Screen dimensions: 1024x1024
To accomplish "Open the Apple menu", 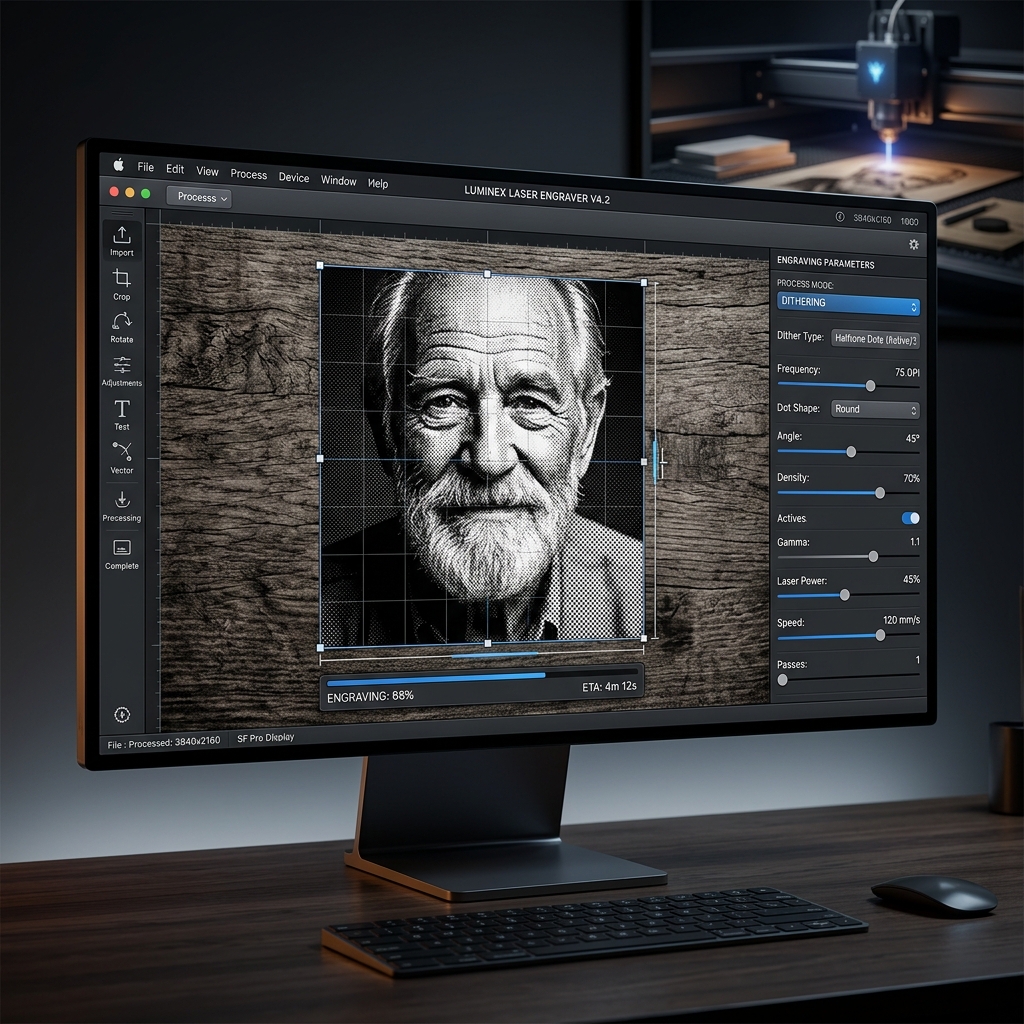I will point(118,165).
